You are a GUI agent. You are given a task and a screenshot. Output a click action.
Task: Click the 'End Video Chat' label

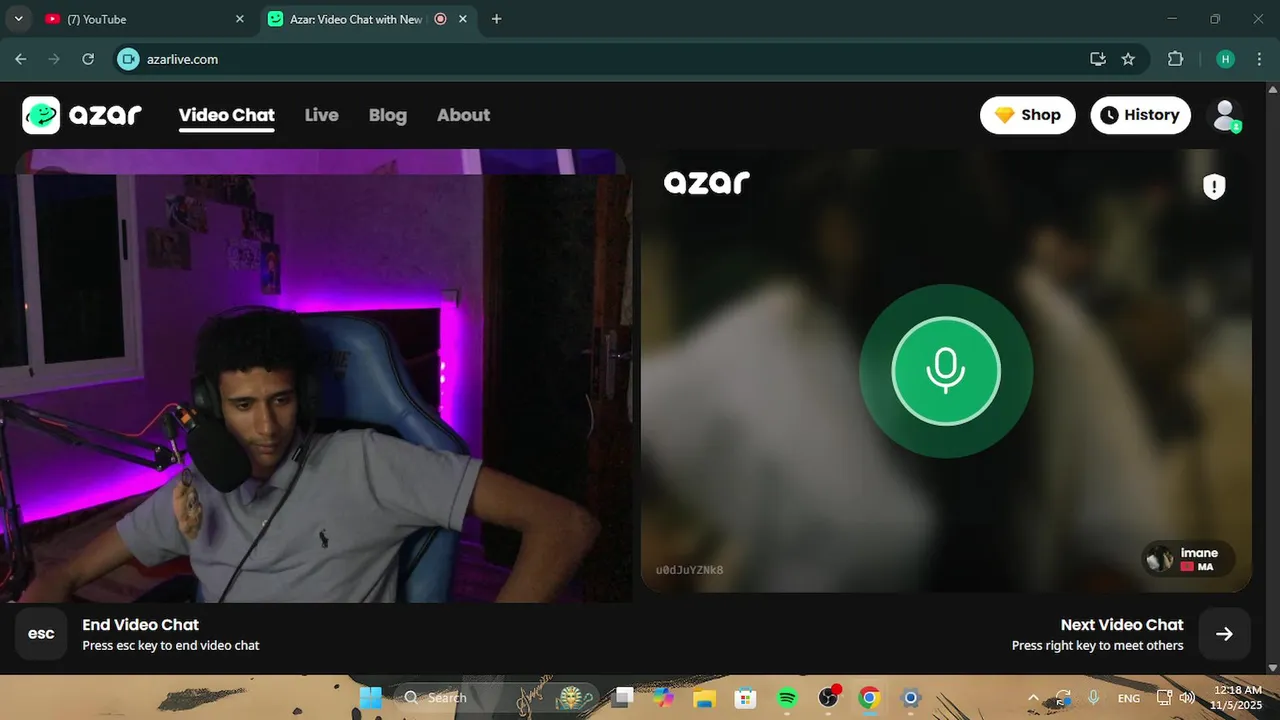point(141,625)
